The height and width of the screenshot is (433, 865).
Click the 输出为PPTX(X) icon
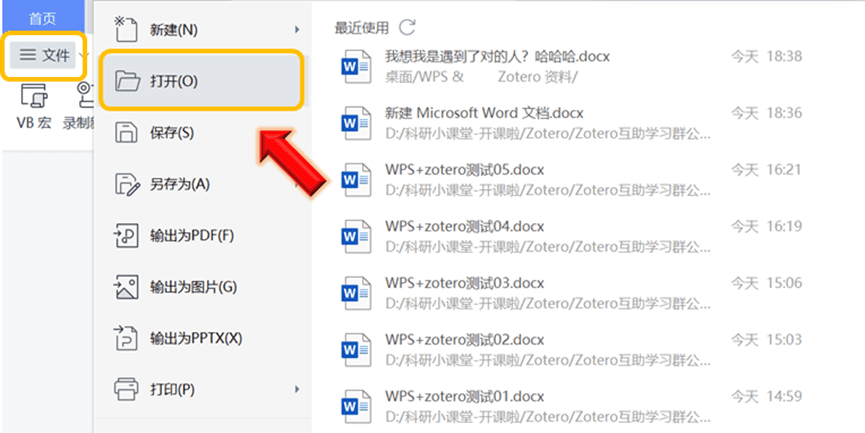[126, 338]
